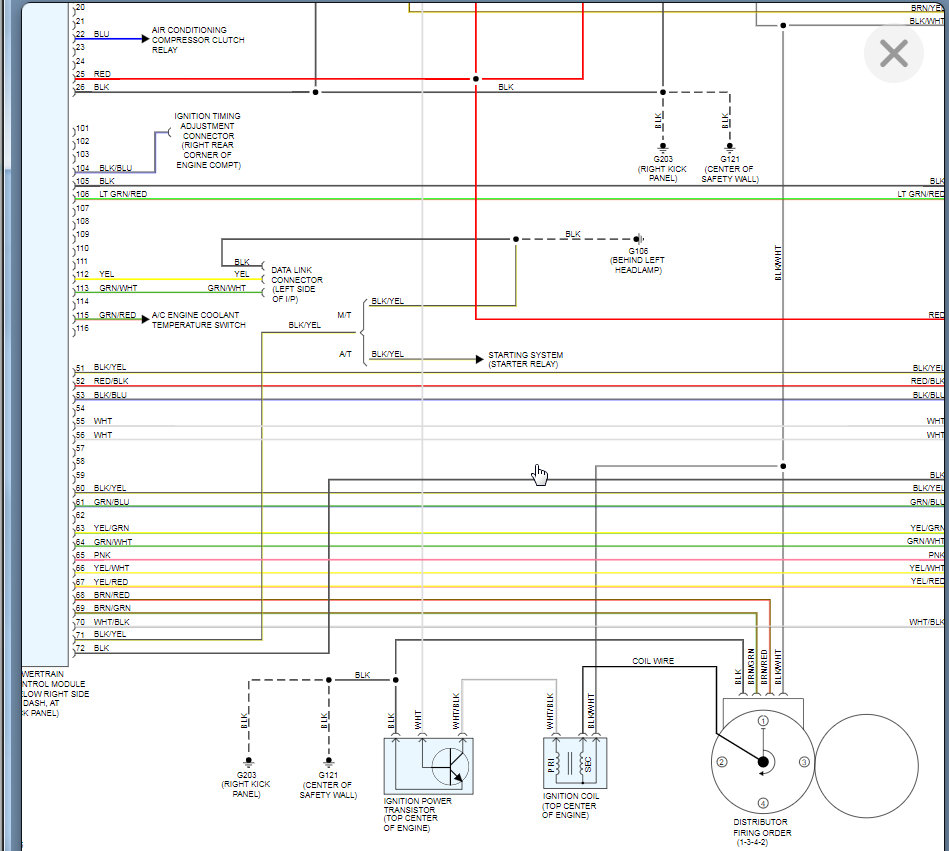949x851 pixels.
Task: Select the 'IGNITION TIMING ADJUSTMENT CONNECTOR' label
Action: point(208,140)
